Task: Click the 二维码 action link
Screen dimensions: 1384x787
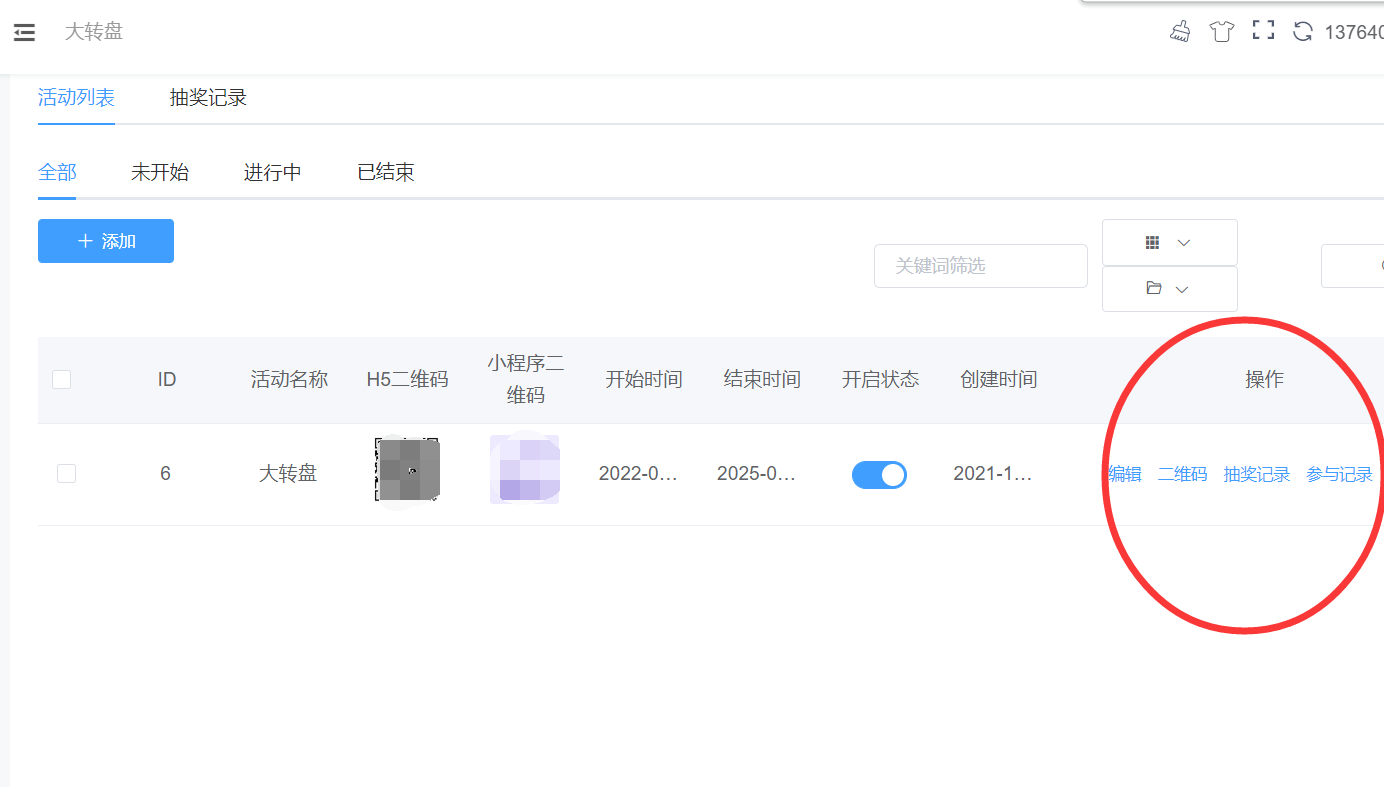Action: [x=1182, y=474]
